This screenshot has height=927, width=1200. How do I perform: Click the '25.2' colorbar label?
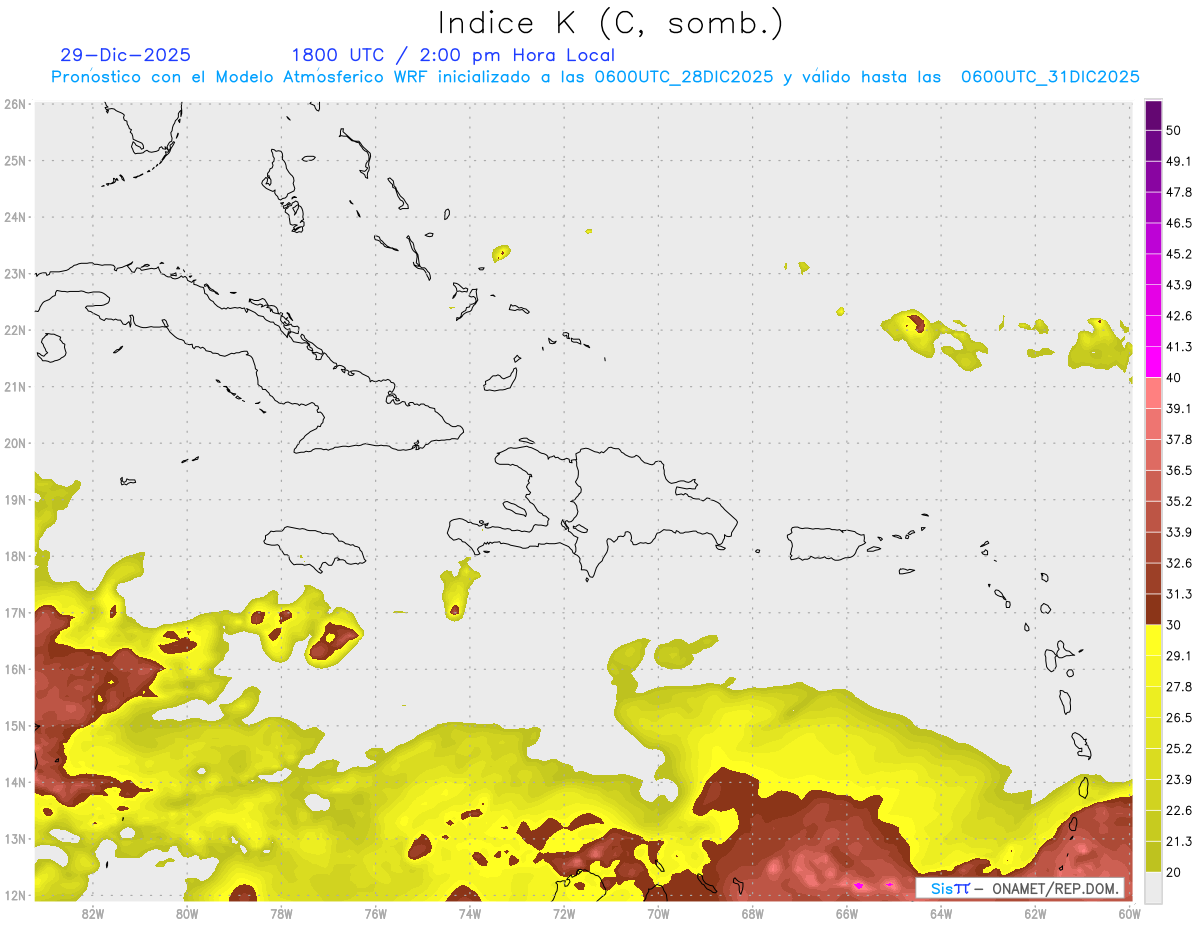(1178, 749)
